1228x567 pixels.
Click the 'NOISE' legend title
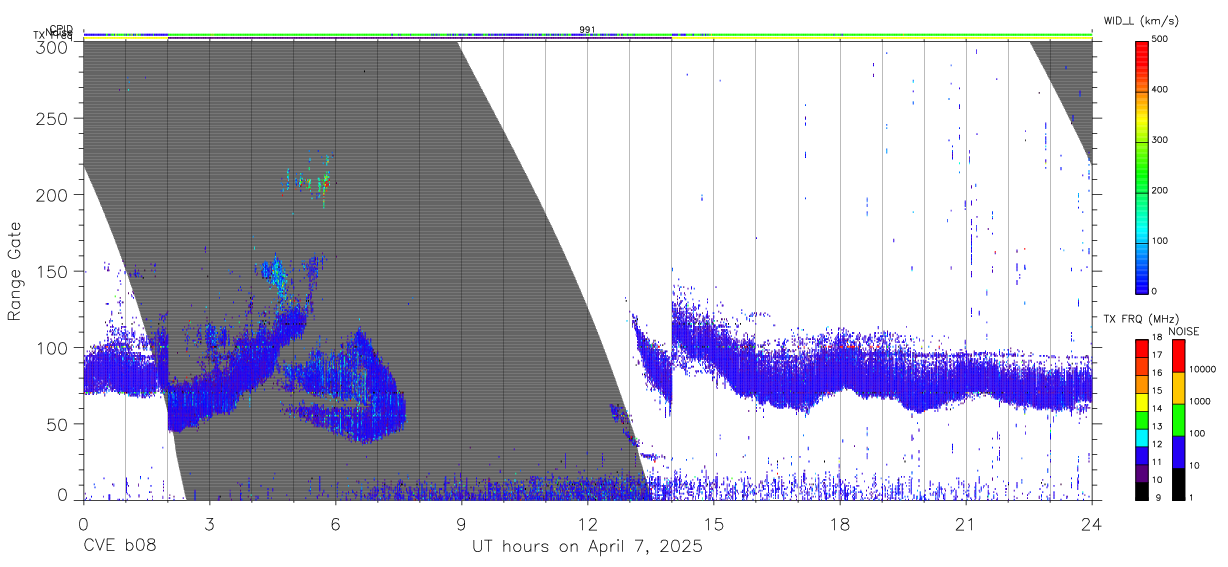1184,331
